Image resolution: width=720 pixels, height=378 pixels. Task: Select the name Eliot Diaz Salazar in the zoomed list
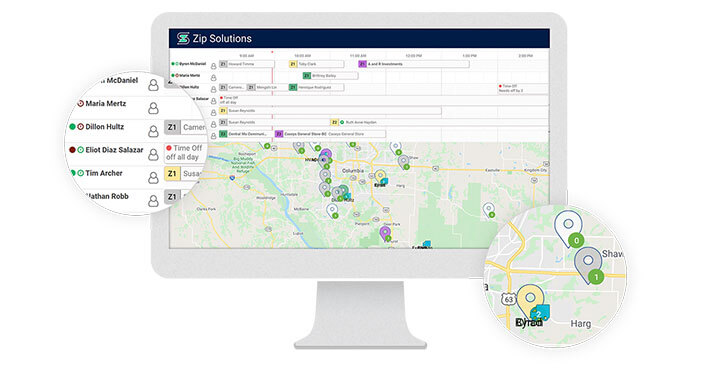point(114,150)
